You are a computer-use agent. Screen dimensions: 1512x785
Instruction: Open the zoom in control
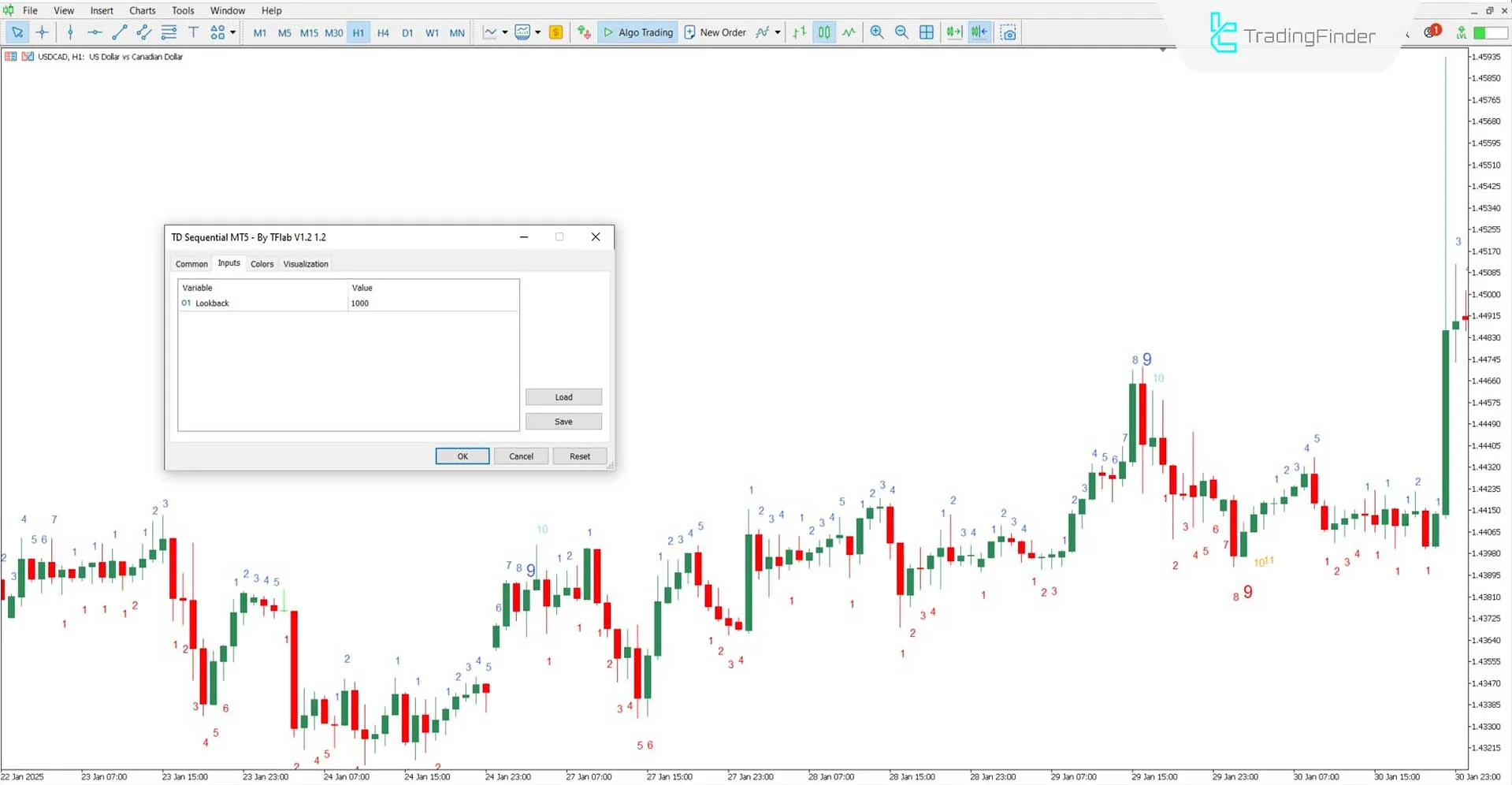877,32
